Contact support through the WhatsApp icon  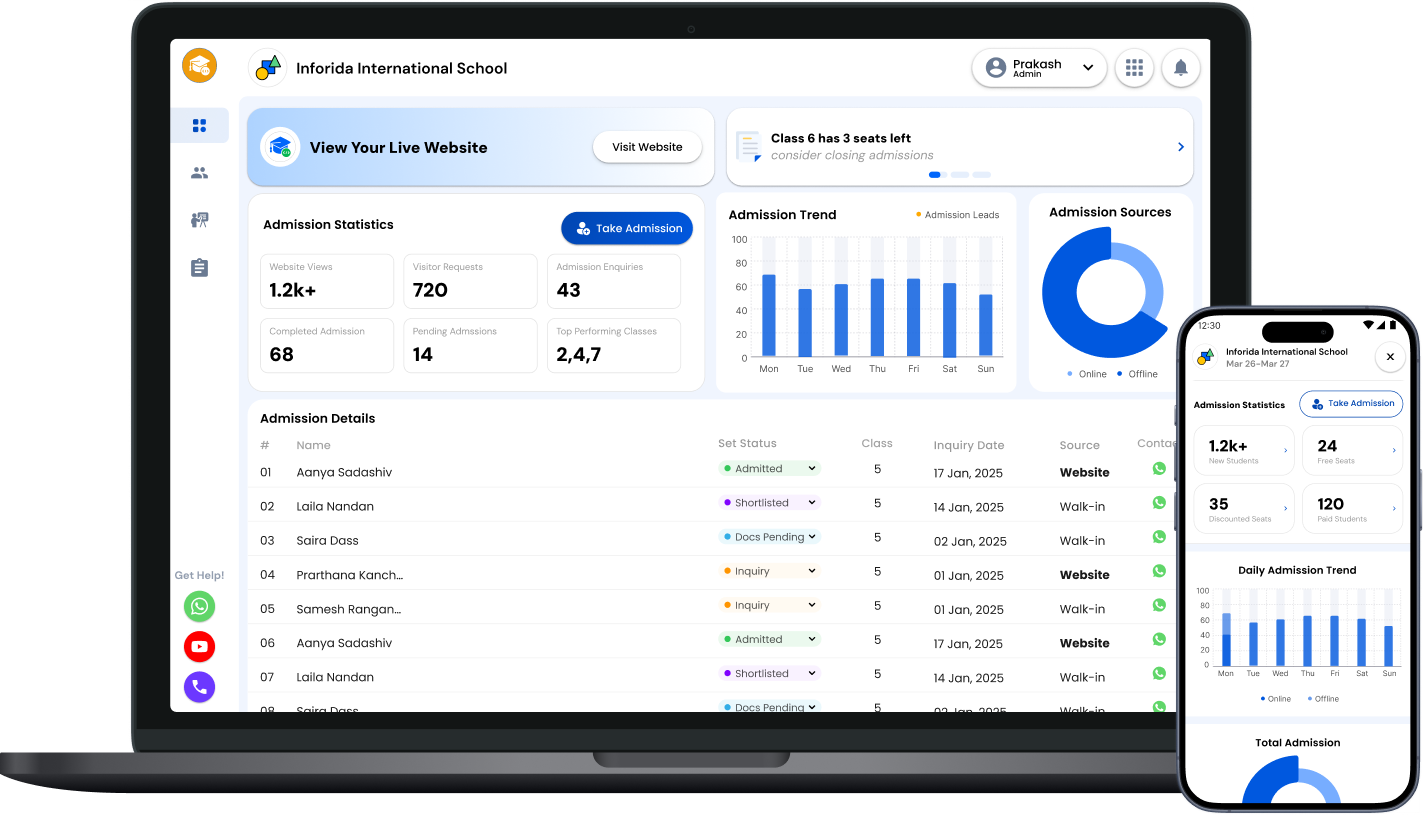[x=199, y=607]
